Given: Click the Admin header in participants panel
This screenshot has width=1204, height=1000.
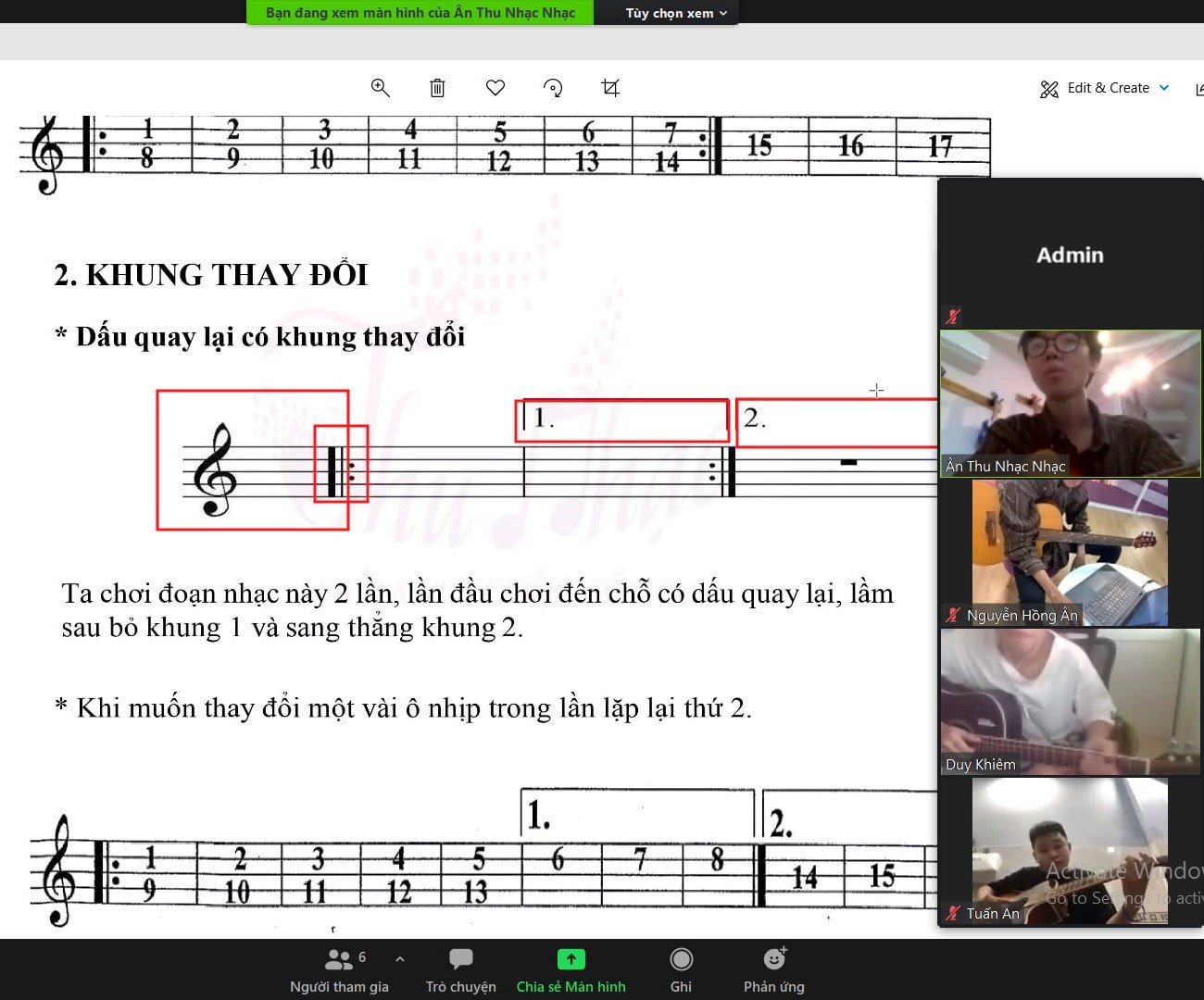Looking at the screenshot, I should click(x=1069, y=256).
